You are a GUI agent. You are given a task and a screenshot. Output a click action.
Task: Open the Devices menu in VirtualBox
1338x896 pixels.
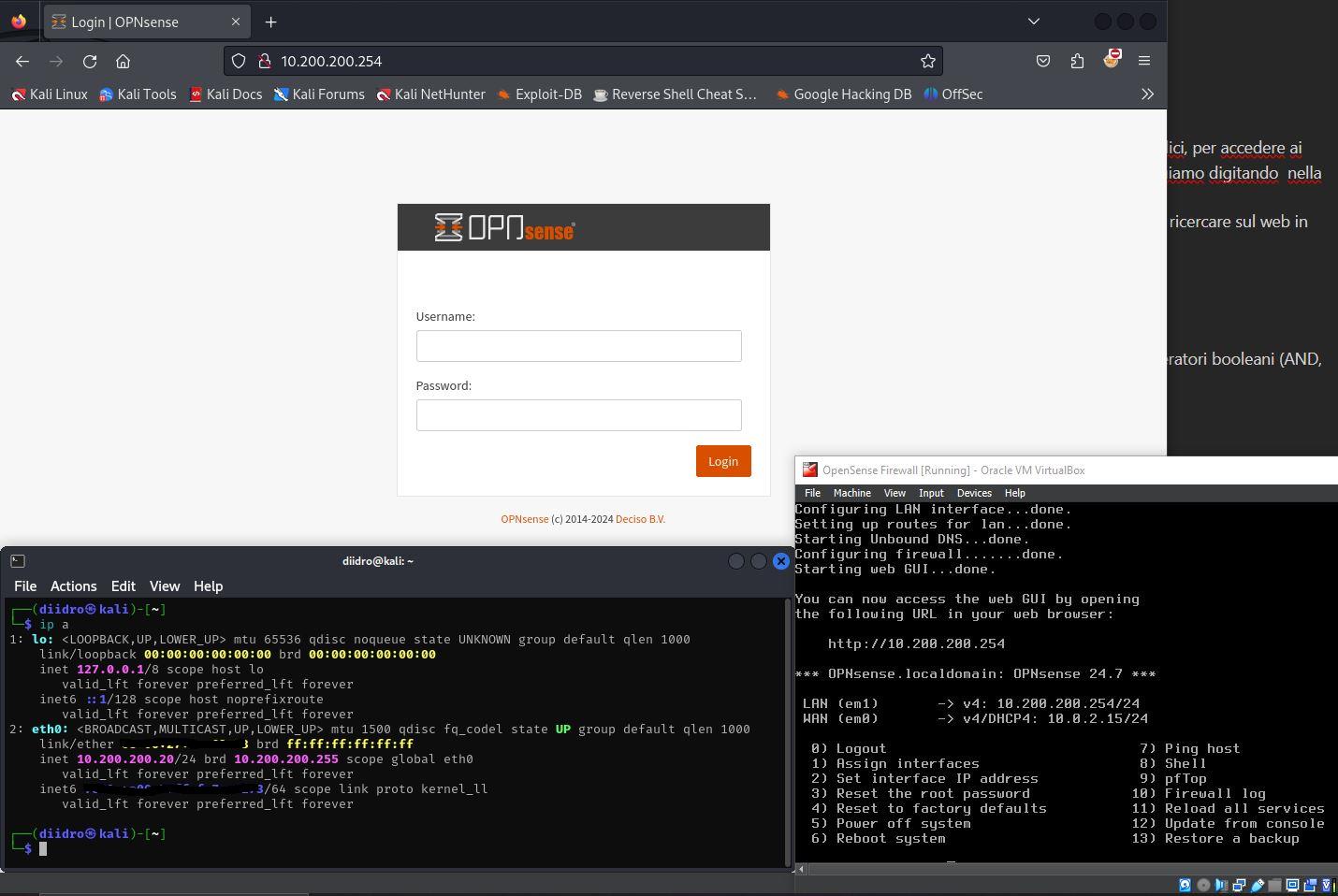974,493
